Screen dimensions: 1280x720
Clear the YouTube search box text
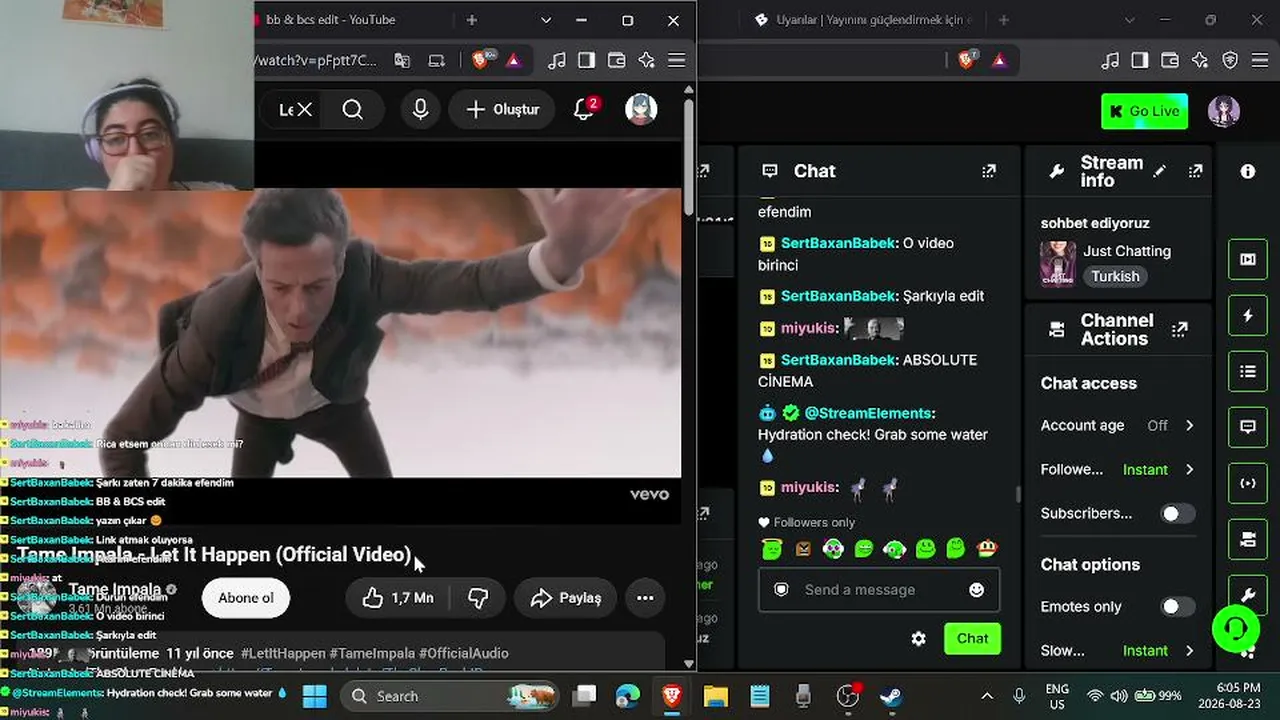coord(305,109)
